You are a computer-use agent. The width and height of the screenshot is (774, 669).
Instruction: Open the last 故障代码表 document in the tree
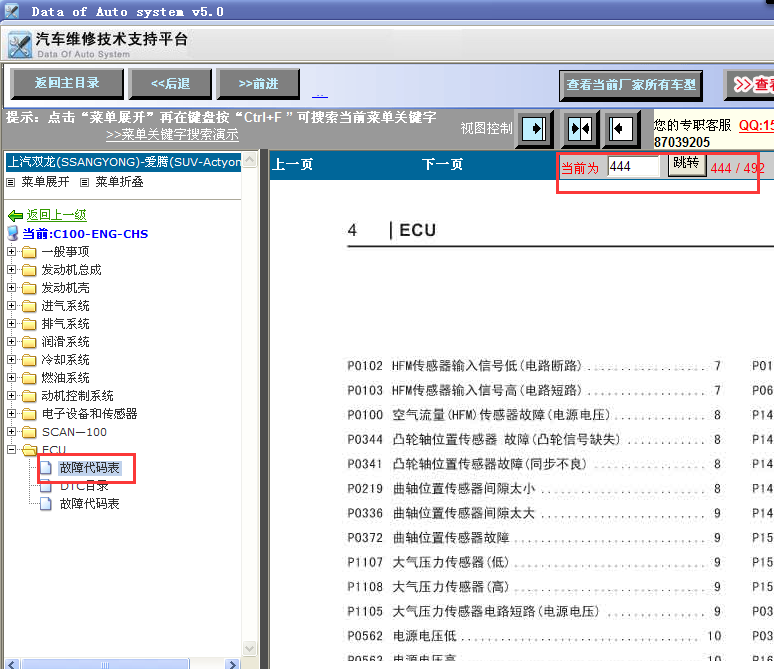pos(89,504)
